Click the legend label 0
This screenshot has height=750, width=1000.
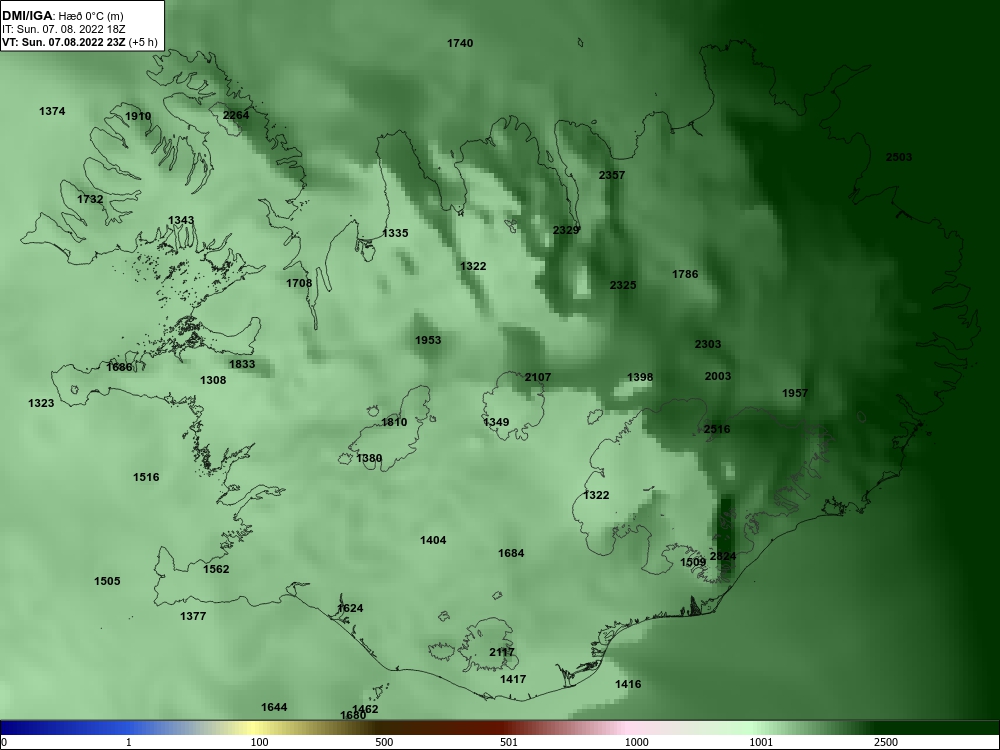coord(4,742)
